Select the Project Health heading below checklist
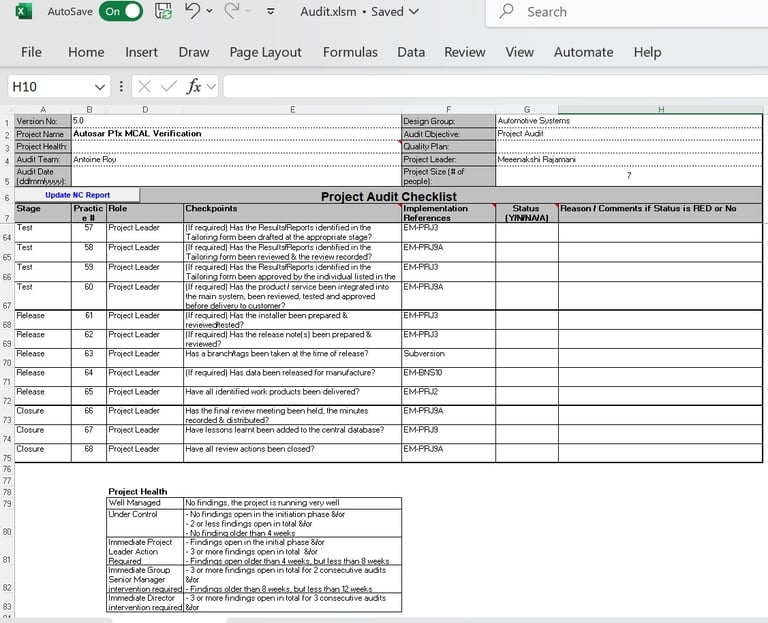The height and width of the screenshot is (623, 768). [138, 491]
